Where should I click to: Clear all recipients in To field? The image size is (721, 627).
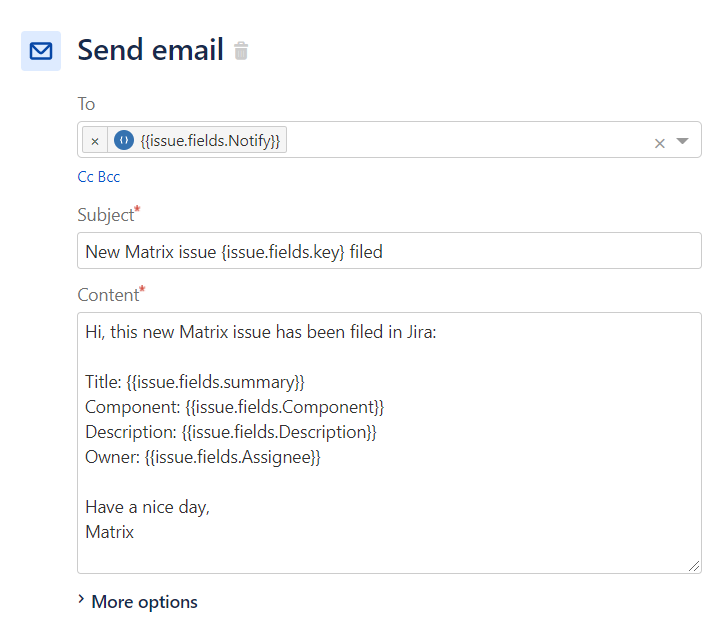click(659, 143)
